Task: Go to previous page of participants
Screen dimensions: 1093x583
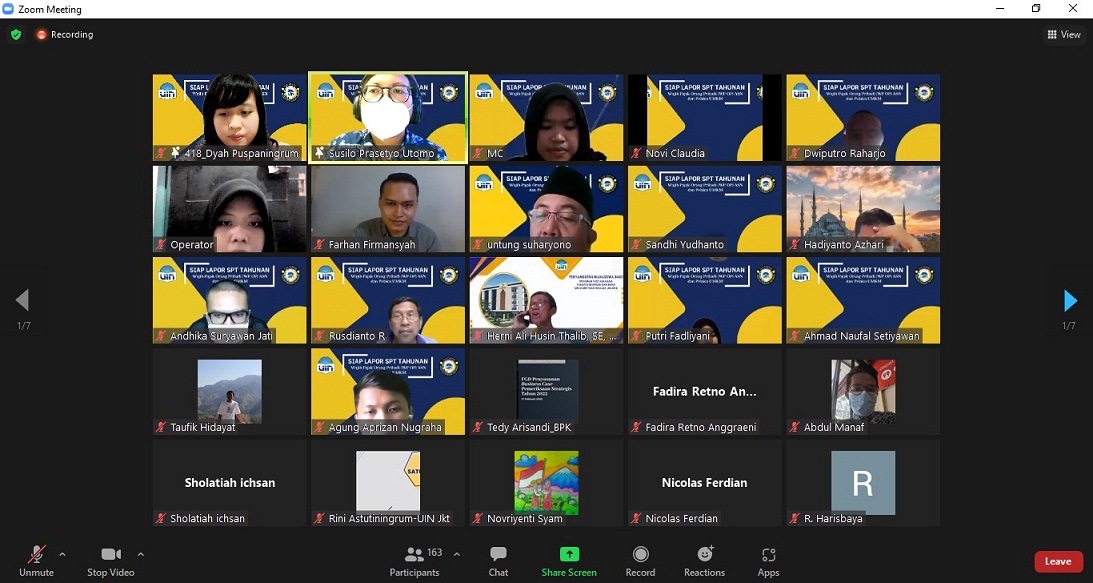Action: coord(22,301)
